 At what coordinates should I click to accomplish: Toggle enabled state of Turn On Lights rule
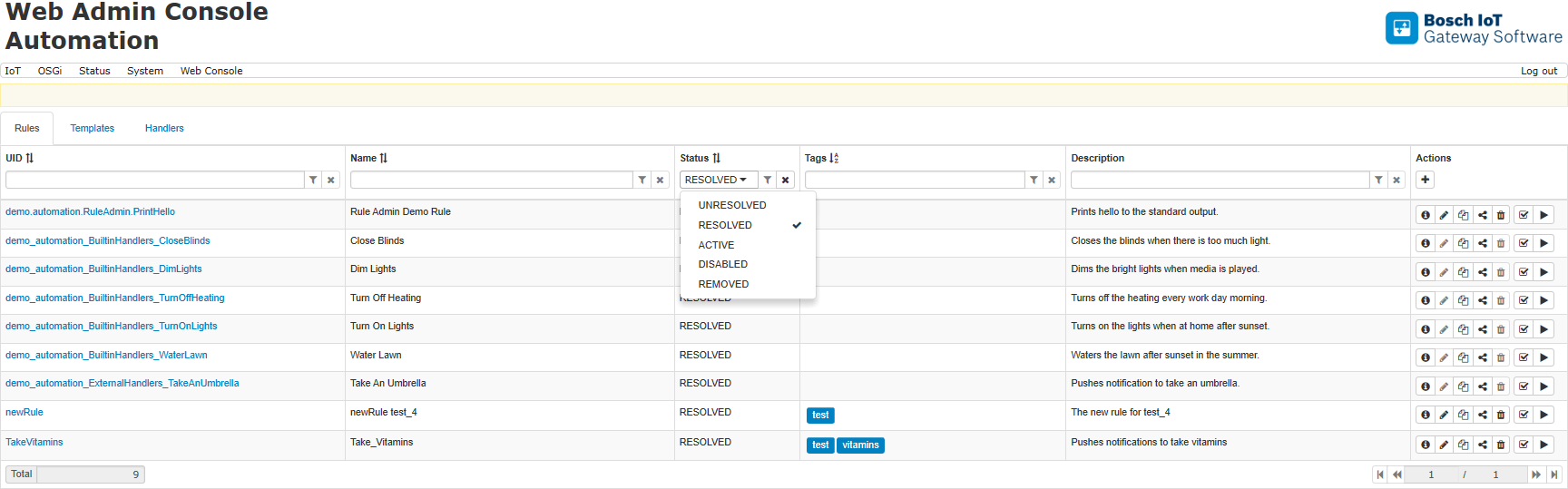1524,329
